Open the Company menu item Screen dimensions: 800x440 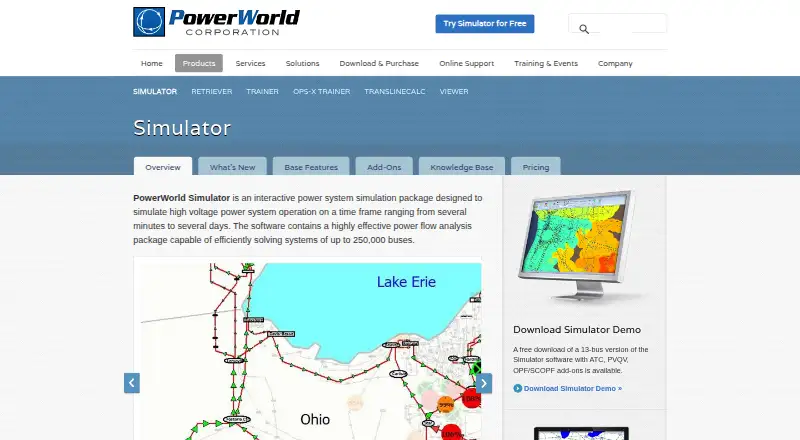click(615, 63)
